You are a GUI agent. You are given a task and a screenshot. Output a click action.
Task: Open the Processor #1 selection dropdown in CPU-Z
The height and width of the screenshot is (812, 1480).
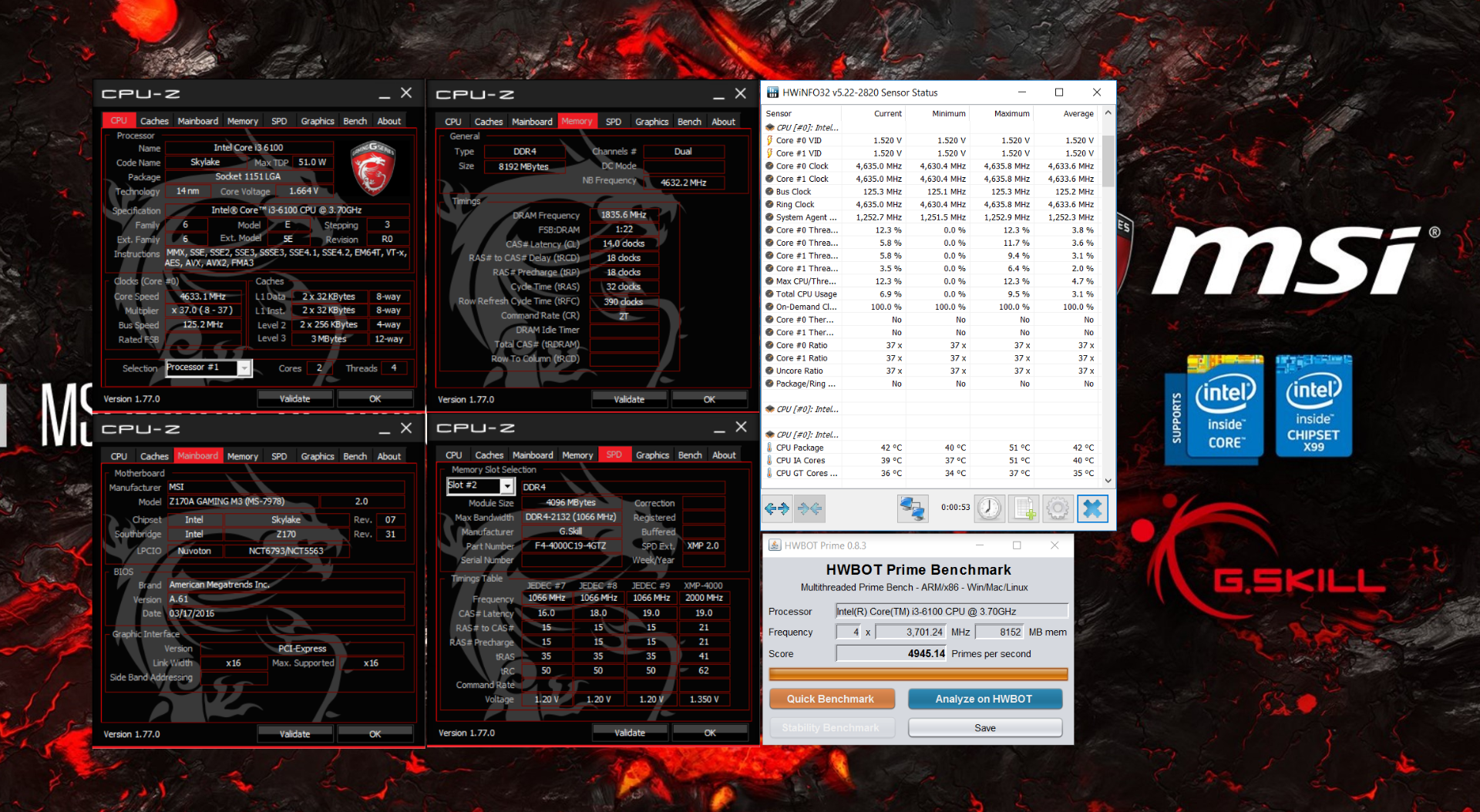(244, 368)
